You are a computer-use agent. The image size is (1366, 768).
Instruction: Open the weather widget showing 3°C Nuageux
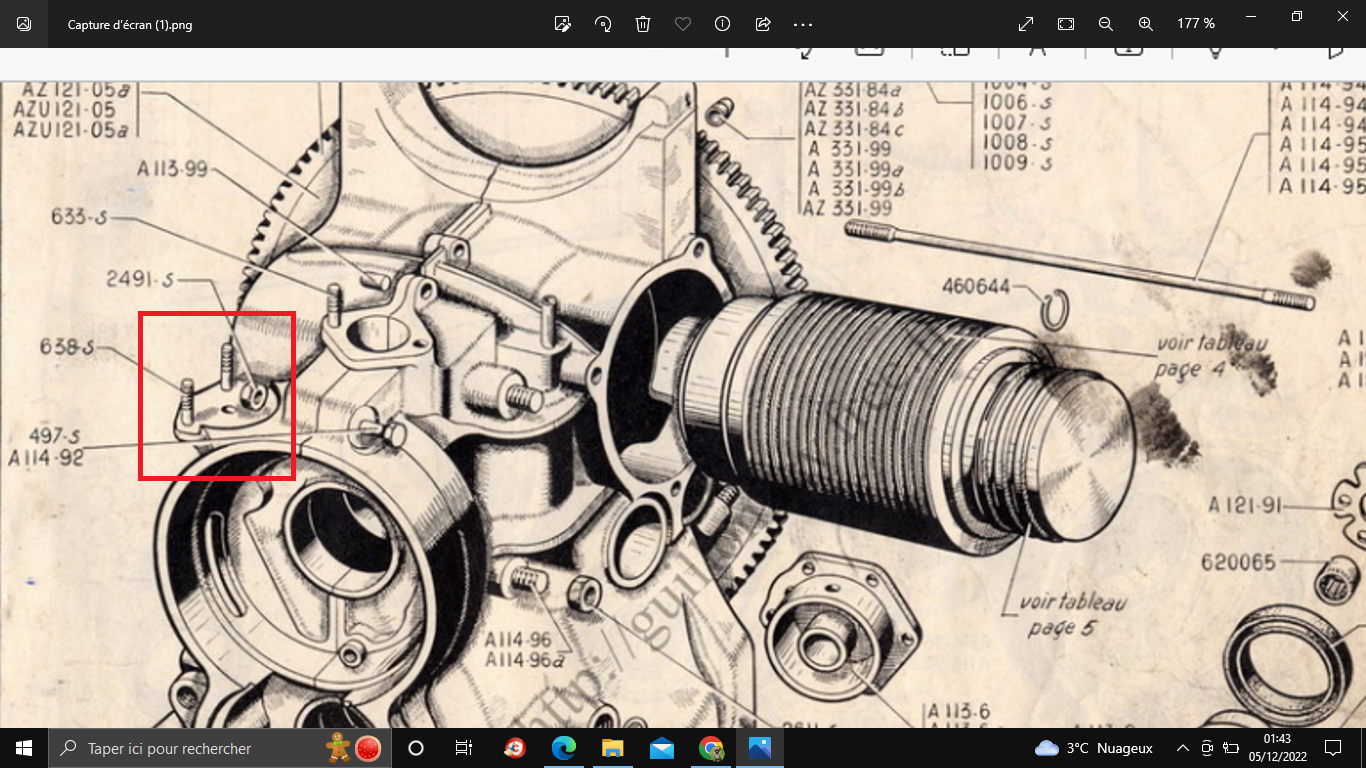(x=1093, y=748)
